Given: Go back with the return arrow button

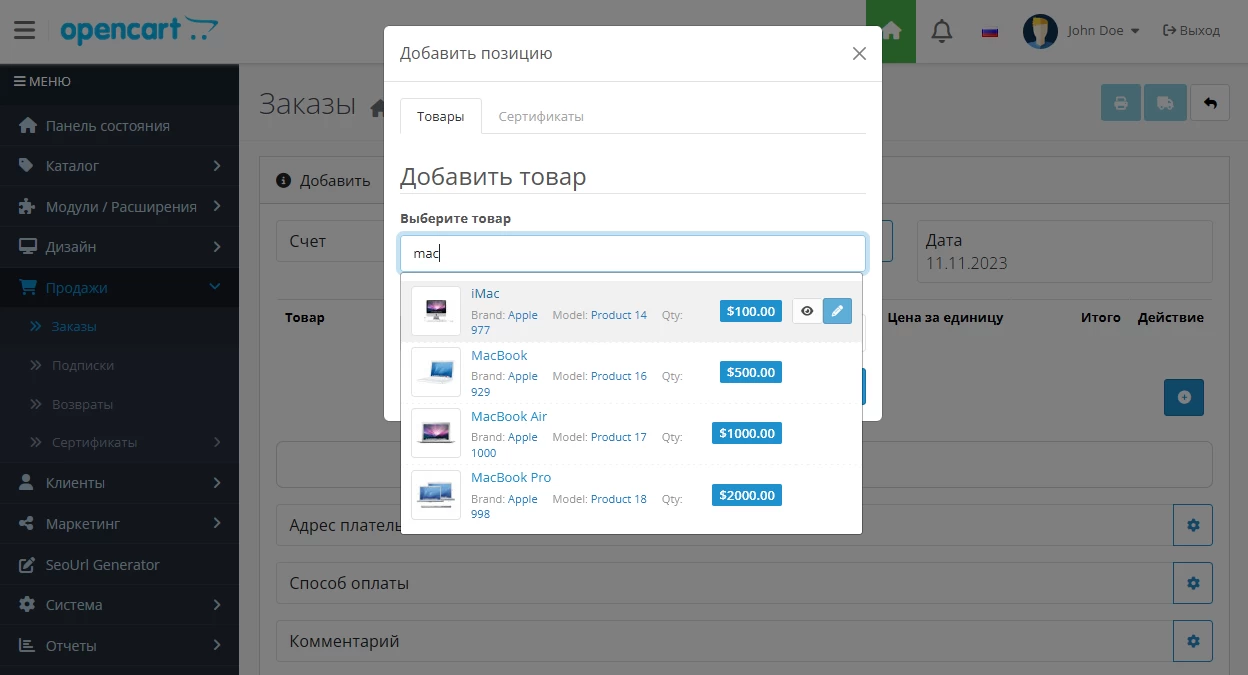Looking at the screenshot, I should pos(1210,103).
